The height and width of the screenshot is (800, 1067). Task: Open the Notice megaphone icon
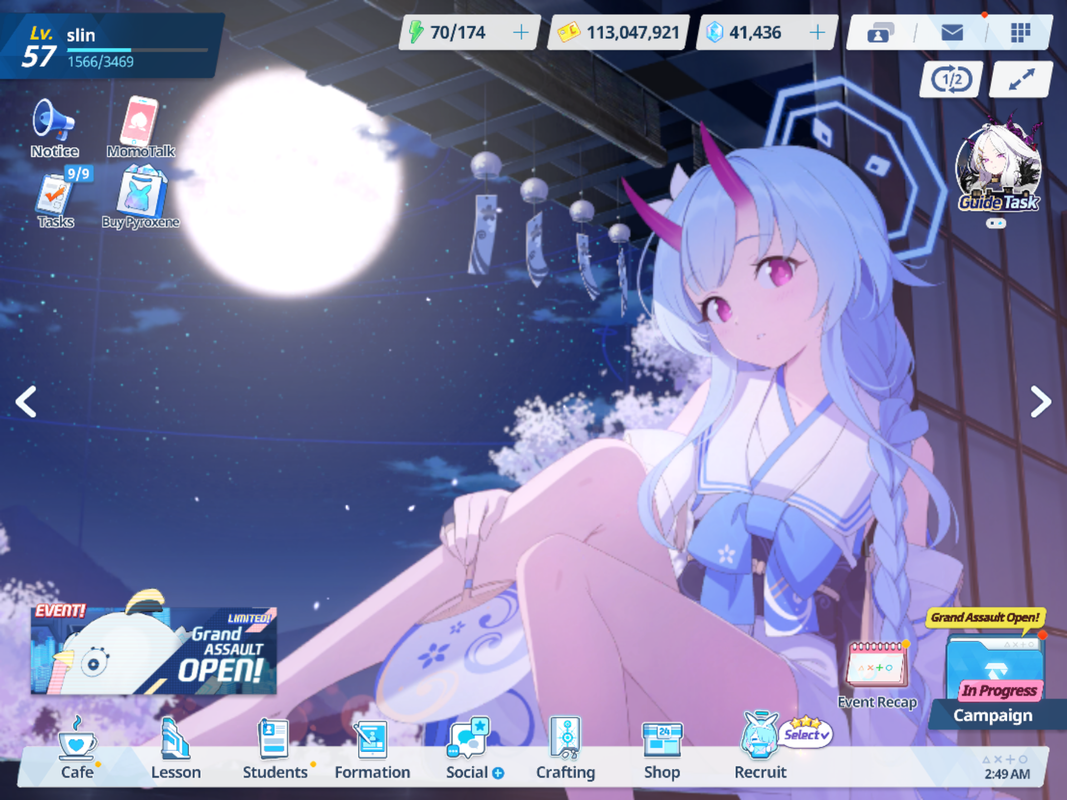[54, 127]
